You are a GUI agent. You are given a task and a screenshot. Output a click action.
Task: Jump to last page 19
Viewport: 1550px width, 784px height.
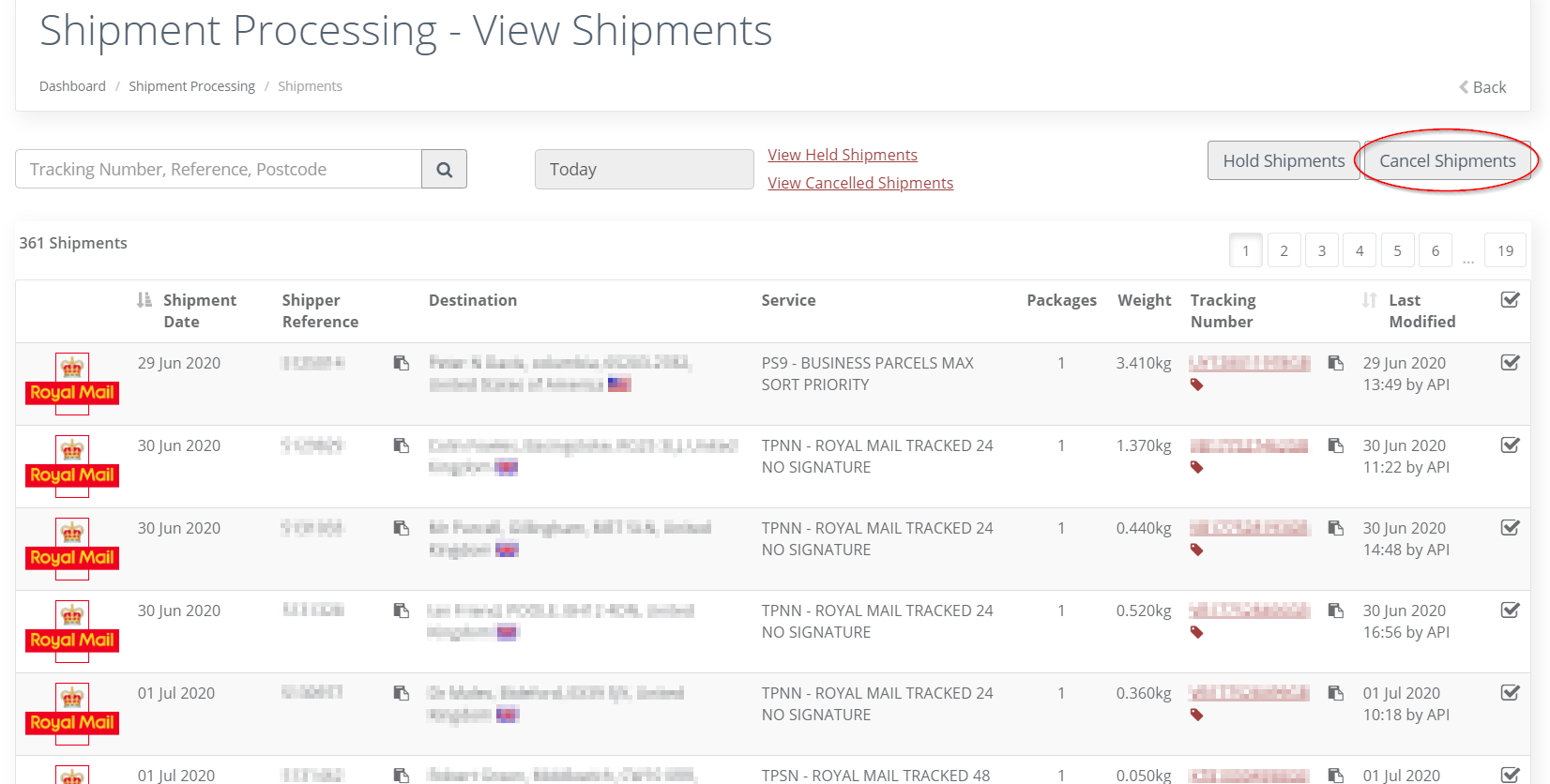[1505, 250]
